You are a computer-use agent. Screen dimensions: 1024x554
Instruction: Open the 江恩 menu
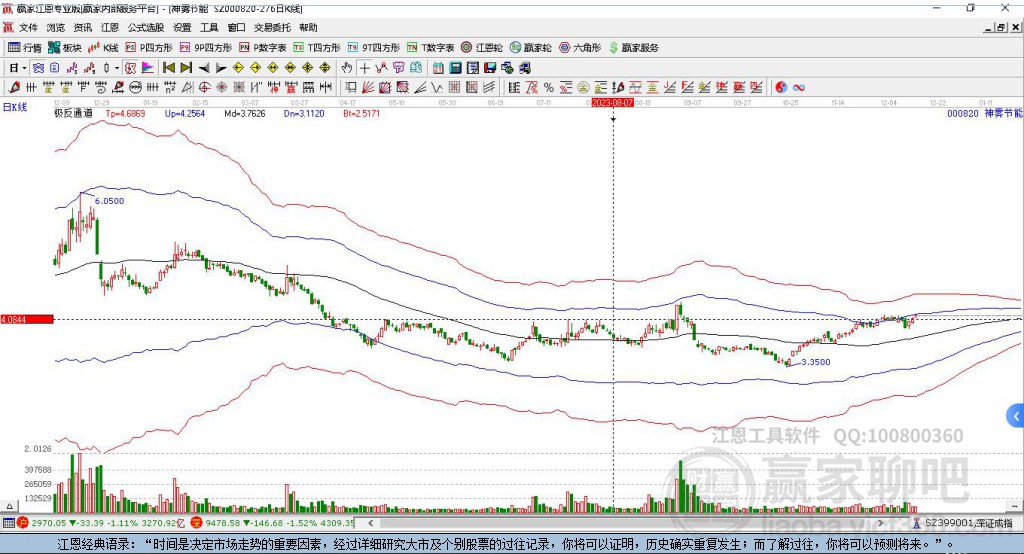pyautogui.click(x=110, y=27)
